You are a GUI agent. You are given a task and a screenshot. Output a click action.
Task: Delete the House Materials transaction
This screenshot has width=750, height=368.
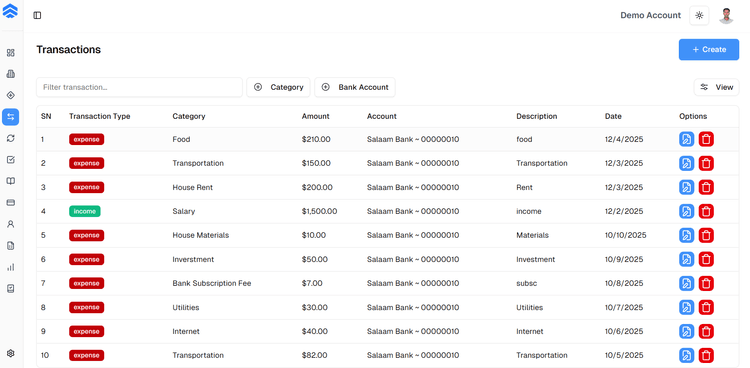706,235
